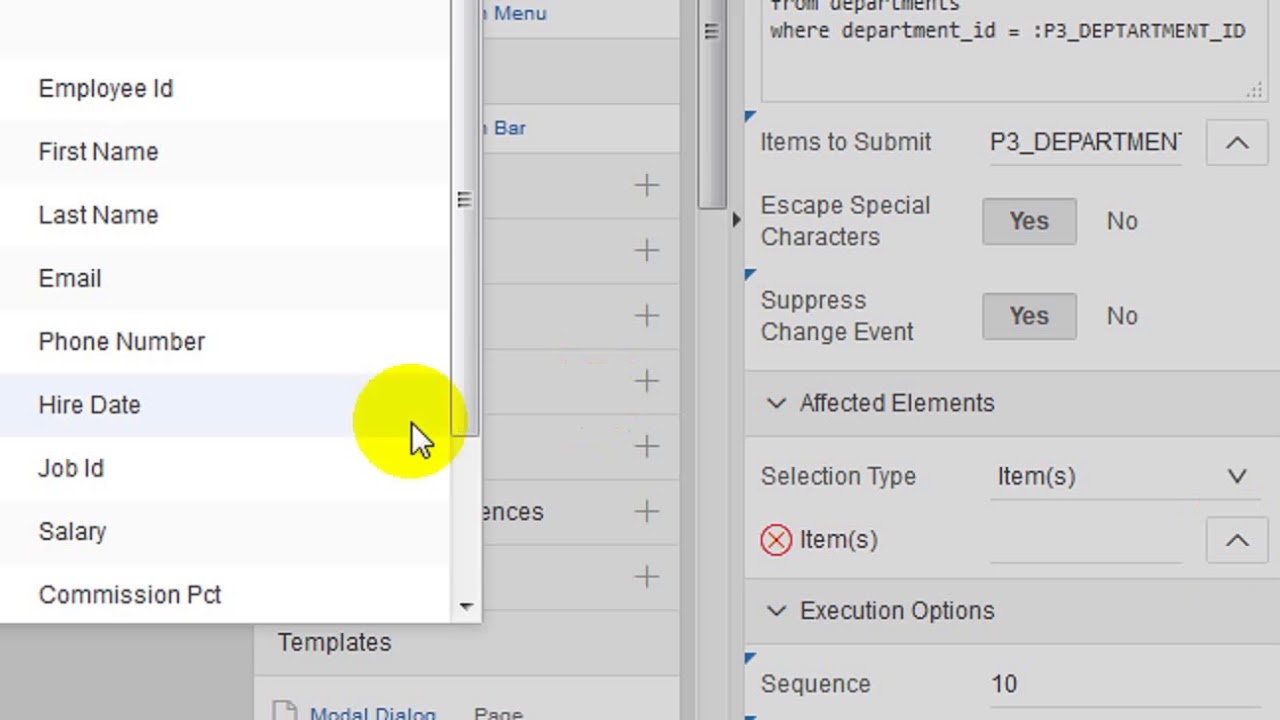Click the plus icon right of 'ences'

646,512
